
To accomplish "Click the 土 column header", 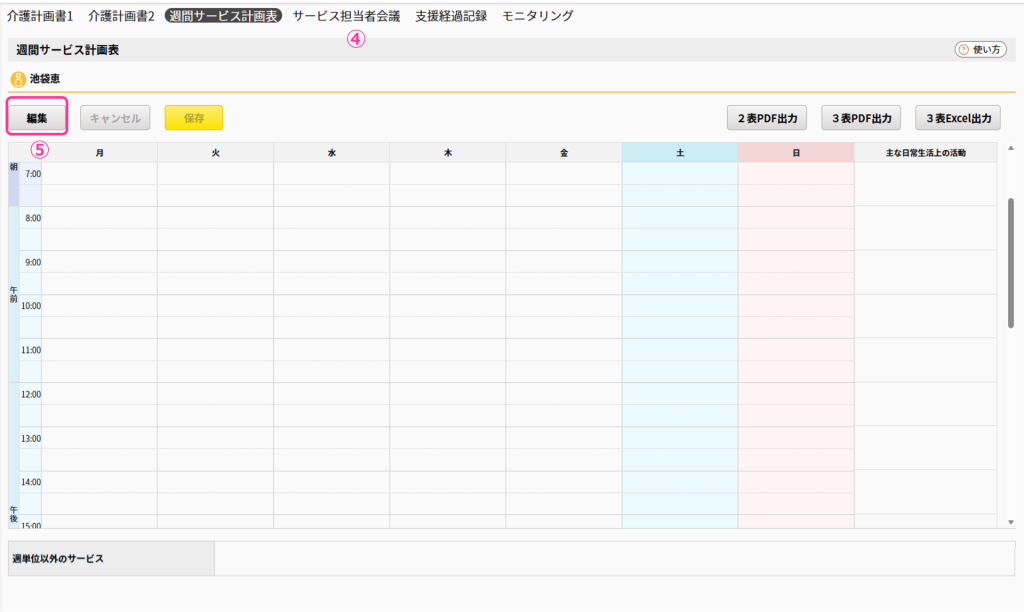I will 680,152.
